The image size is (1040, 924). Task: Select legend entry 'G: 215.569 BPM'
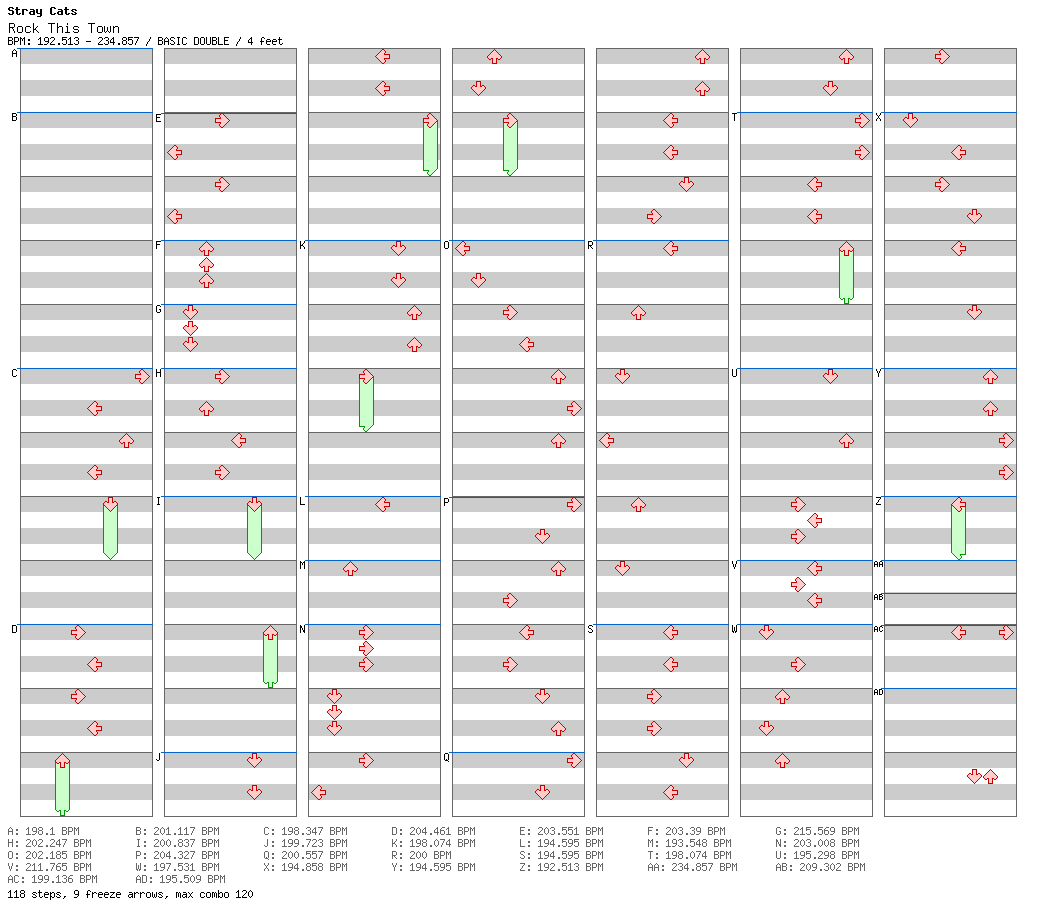[817, 831]
